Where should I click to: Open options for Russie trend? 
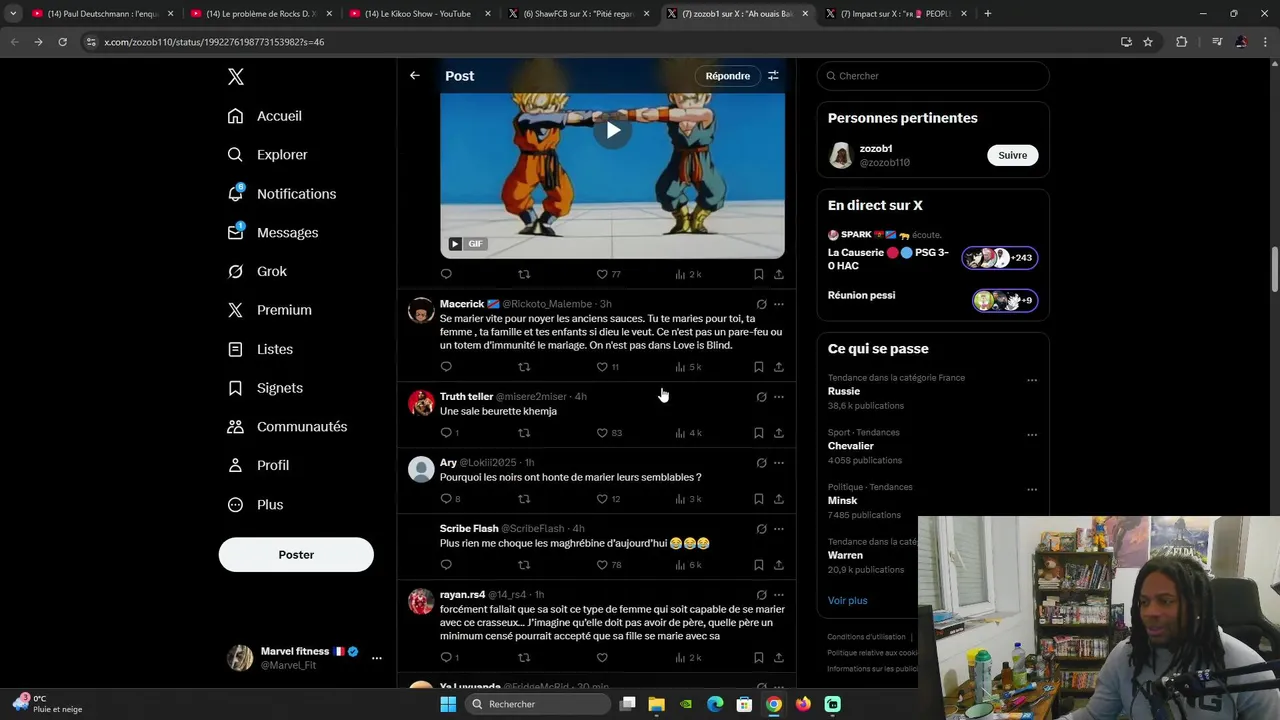tap(1032, 380)
